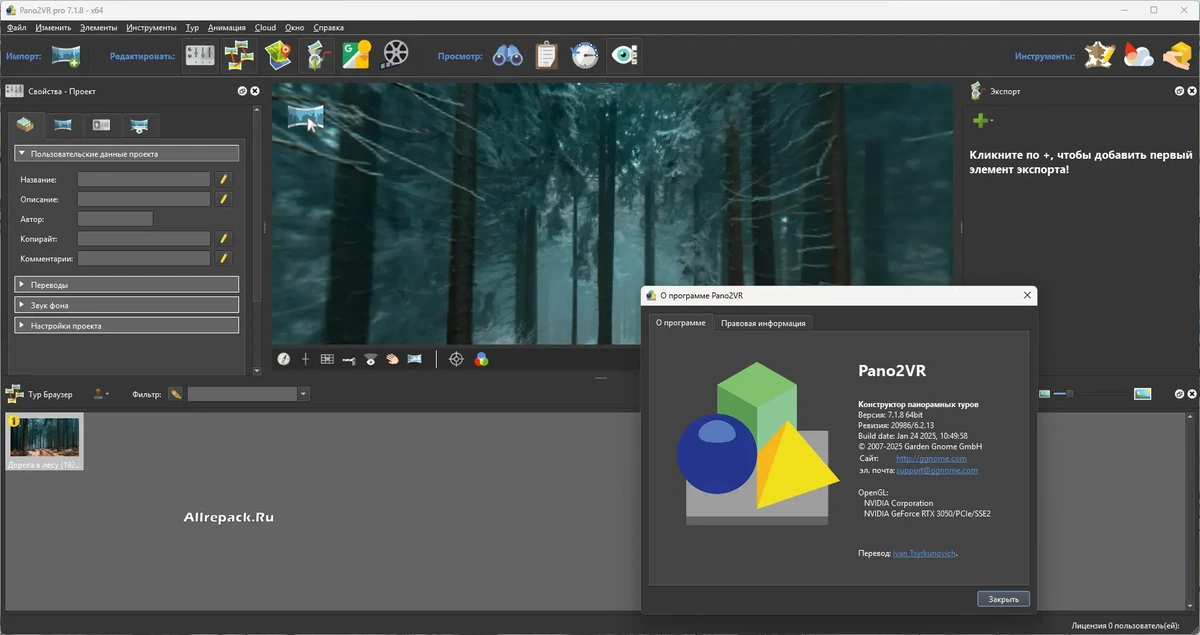Click the barrier gate icon under viewer
The width and height of the screenshot is (1200, 635).
click(x=349, y=359)
